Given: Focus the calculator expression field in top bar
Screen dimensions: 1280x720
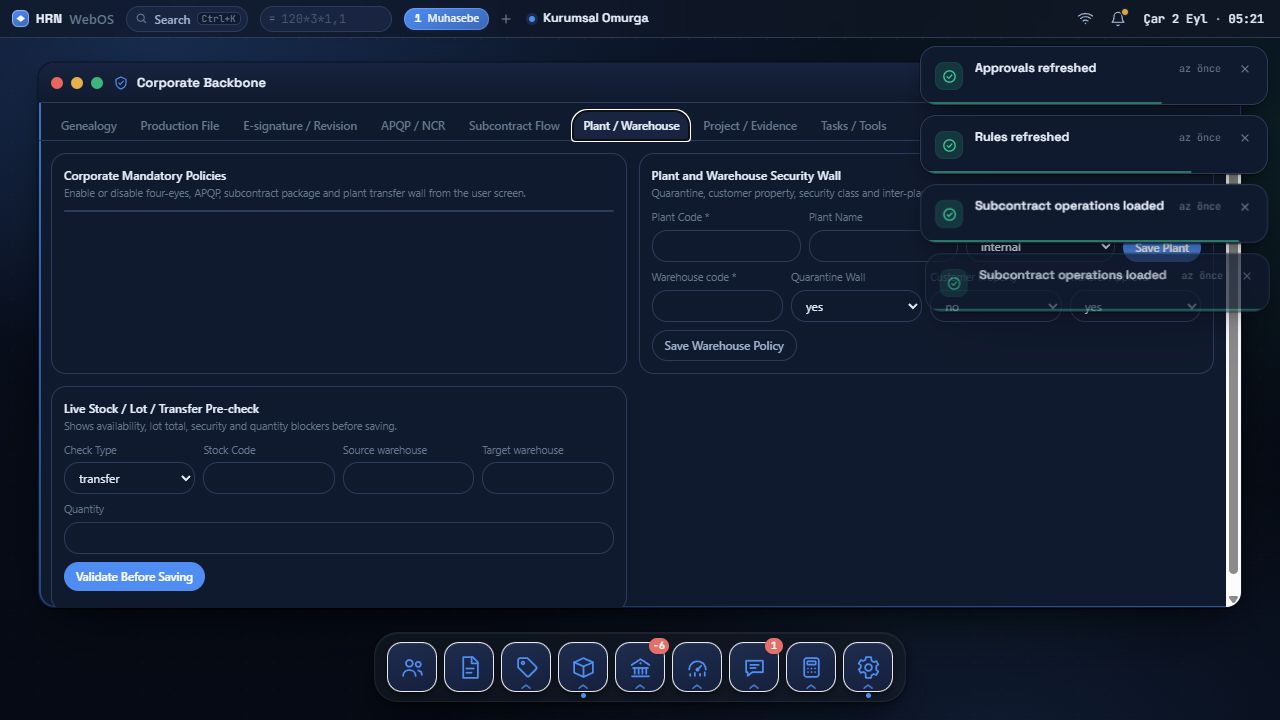Looking at the screenshot, I should (x=326, y=19).
